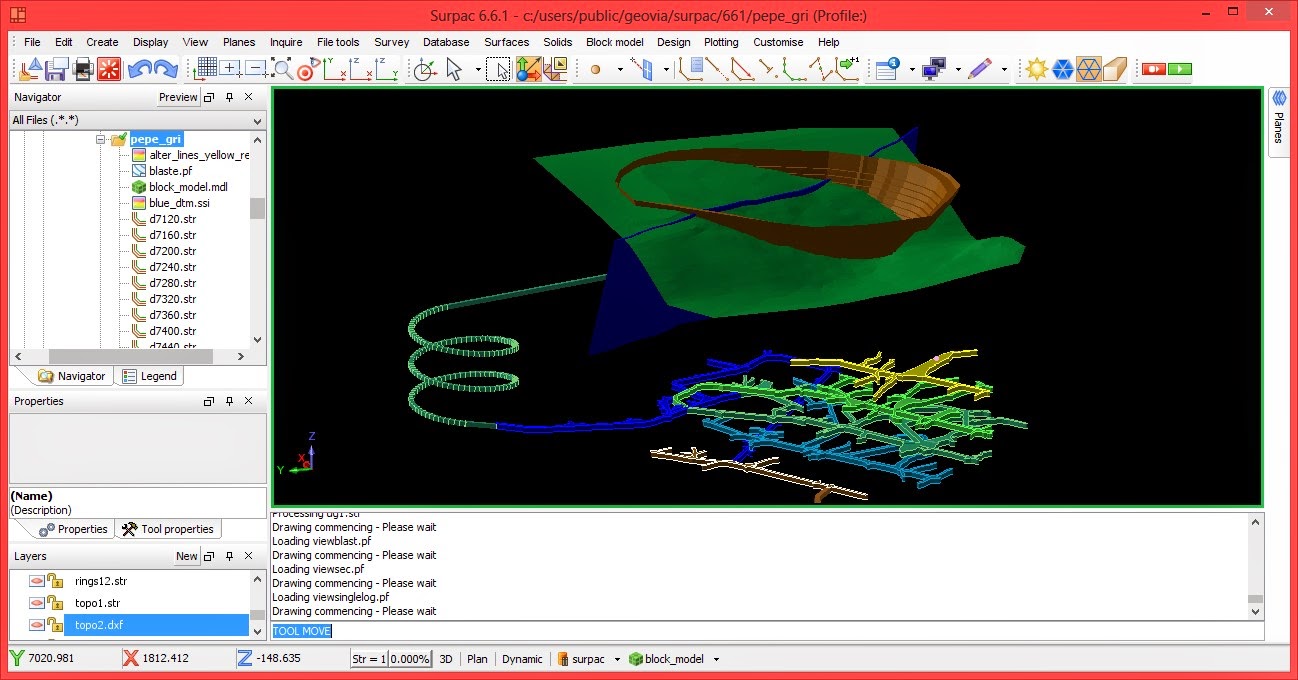This screenshot has height=680, width=1298.
Task: Open dropdown arrow beside pencil icon
Action: click(x=1003, y=70)
